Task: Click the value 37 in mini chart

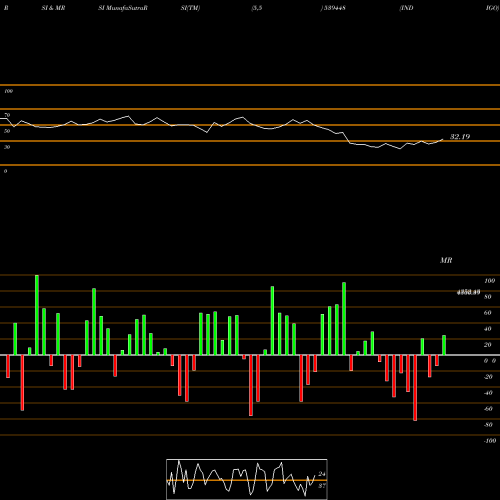Action: pyautogui.click(x=322, y=486)
